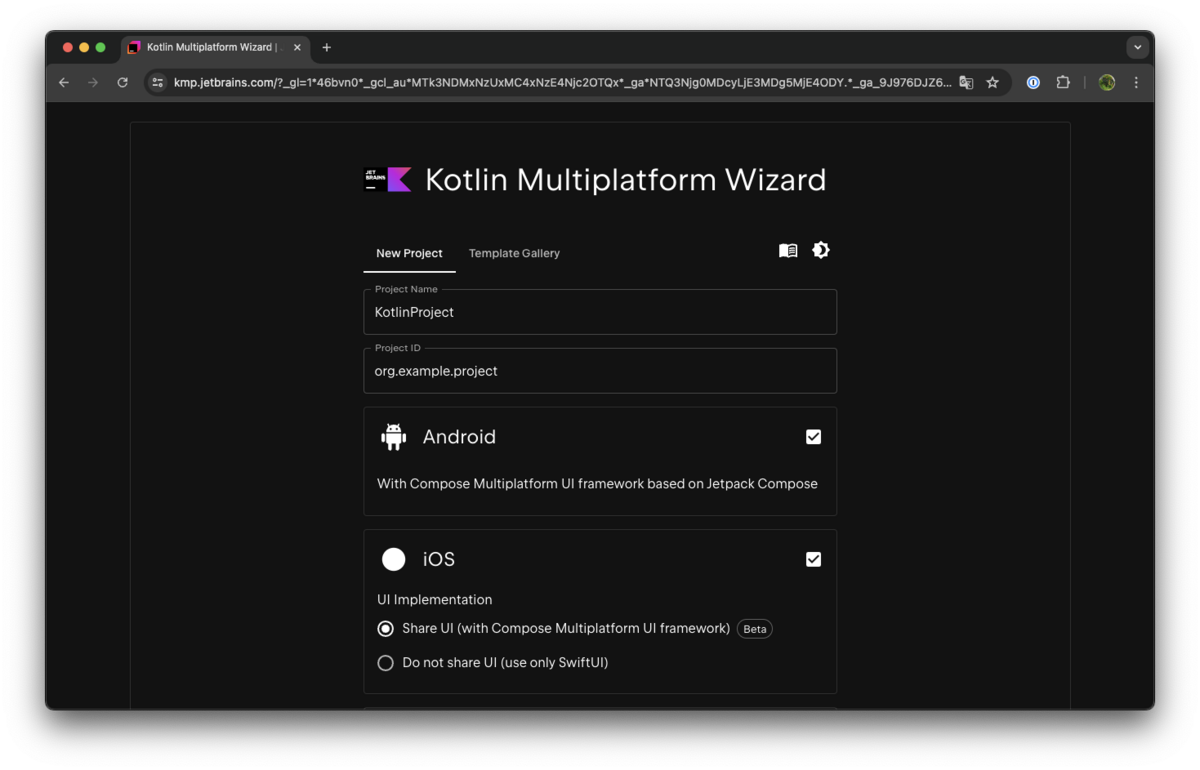
Task: Click the JetBrains Kotlin logo
Action: tap(388, 179)
